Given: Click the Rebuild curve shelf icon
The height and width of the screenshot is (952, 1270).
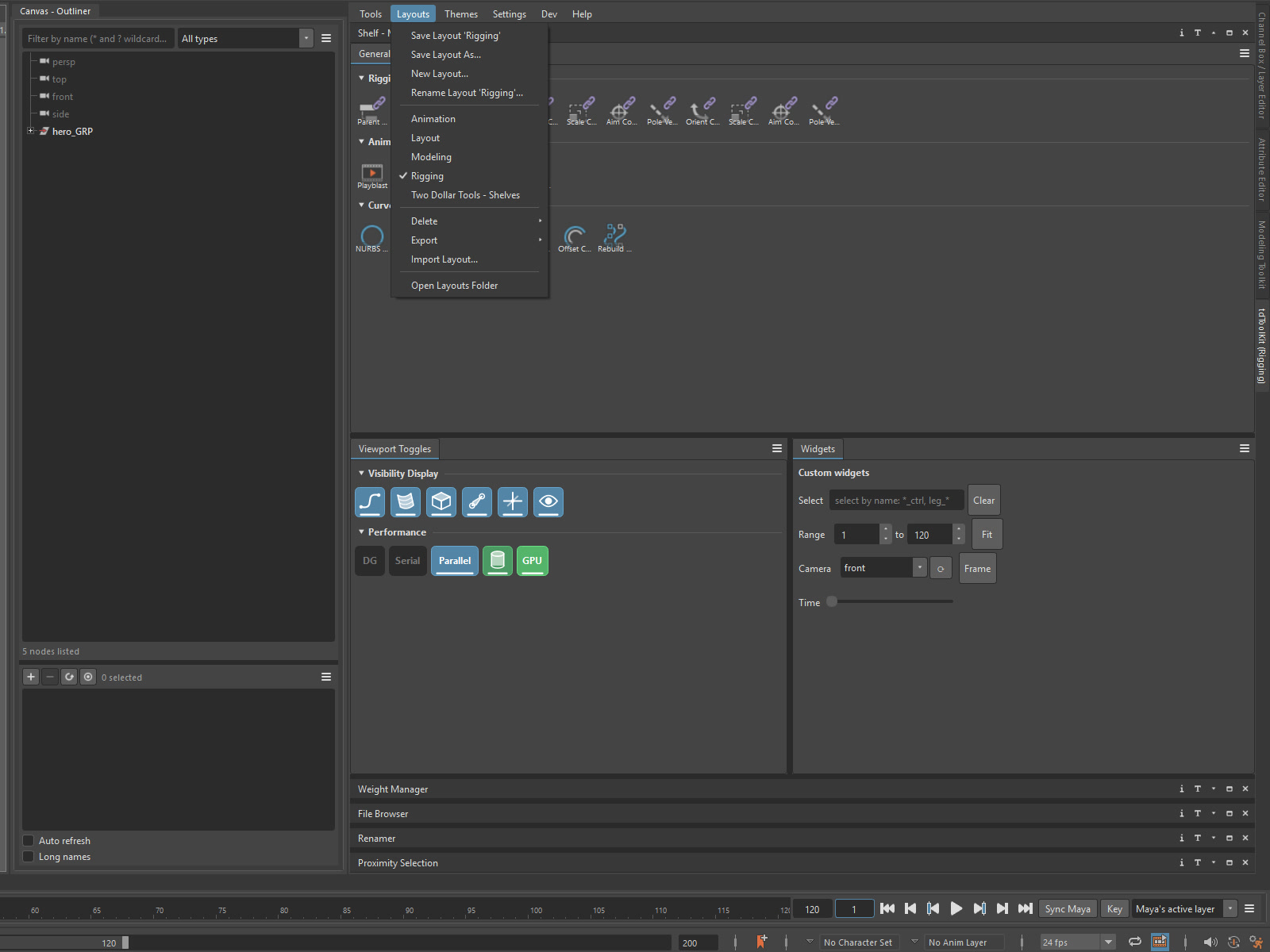Looking at the screenshot, I should [x=614, y=237].
